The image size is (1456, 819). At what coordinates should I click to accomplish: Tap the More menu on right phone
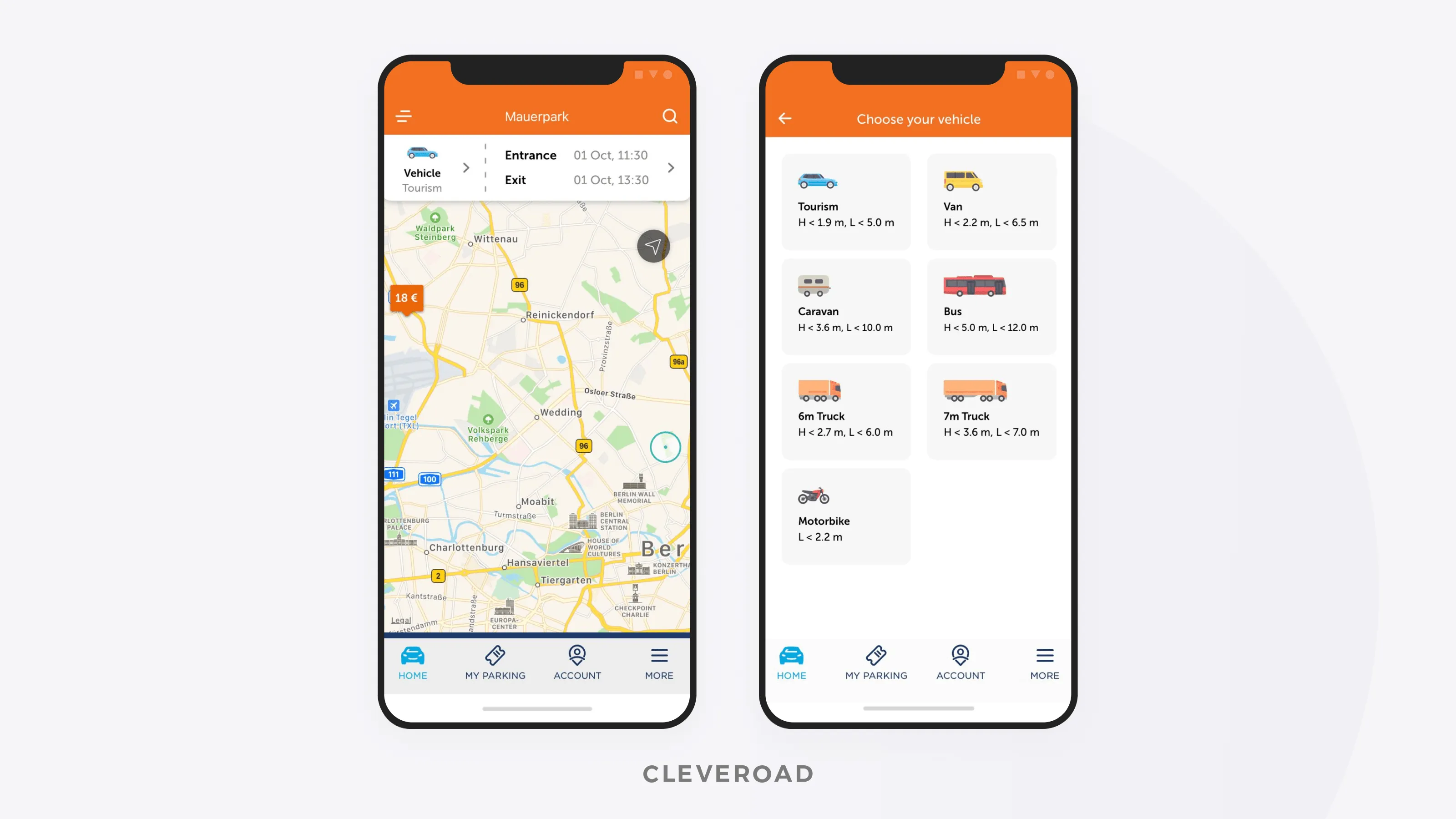coord(1044,662)
